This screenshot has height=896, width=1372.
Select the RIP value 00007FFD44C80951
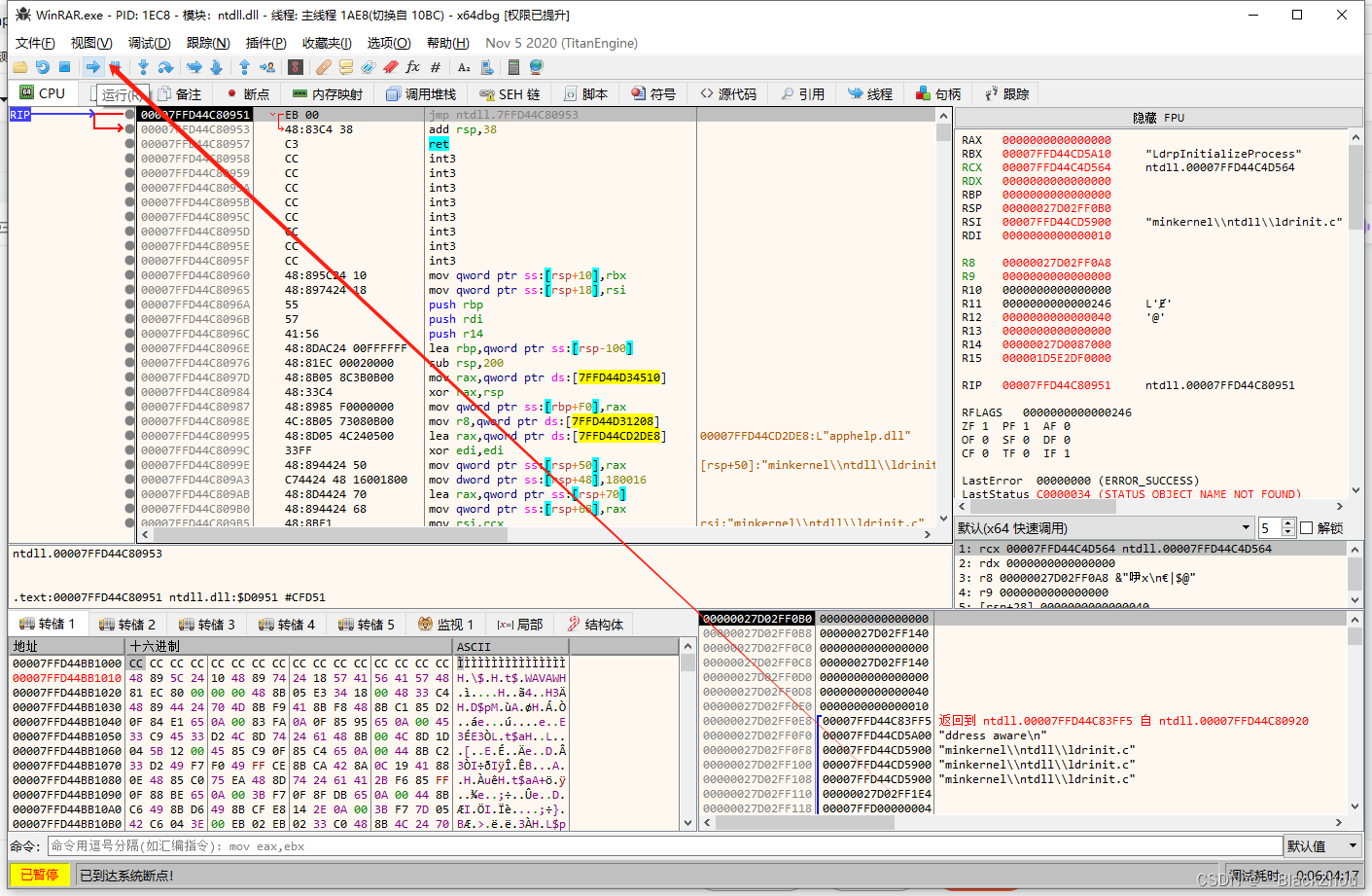(x=1056, y=385)
